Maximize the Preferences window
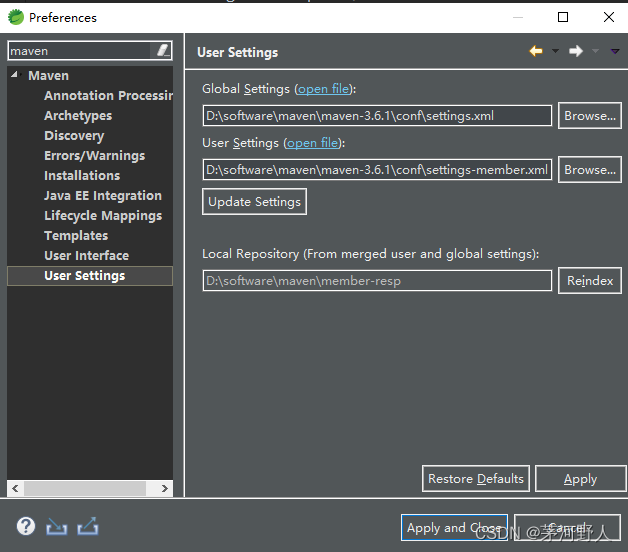 point(563,17)
